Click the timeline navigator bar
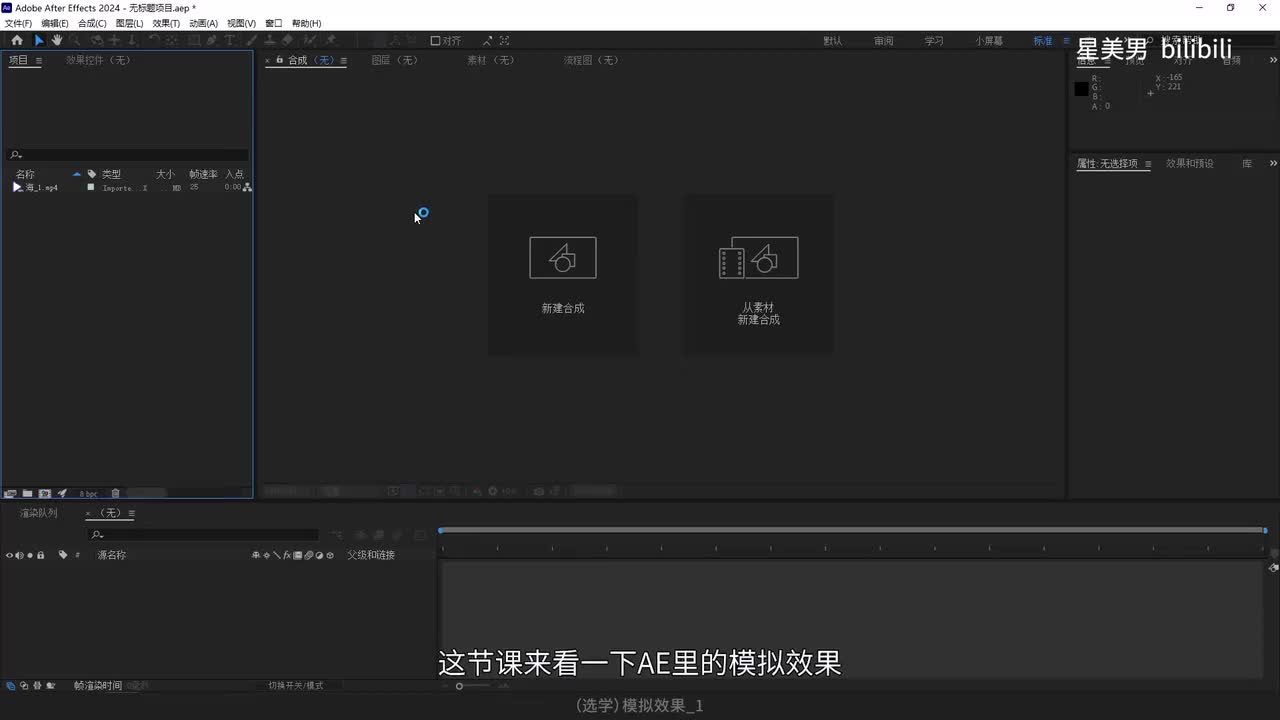The width and height of the screenshot is (1280, 720). point(853,530)
